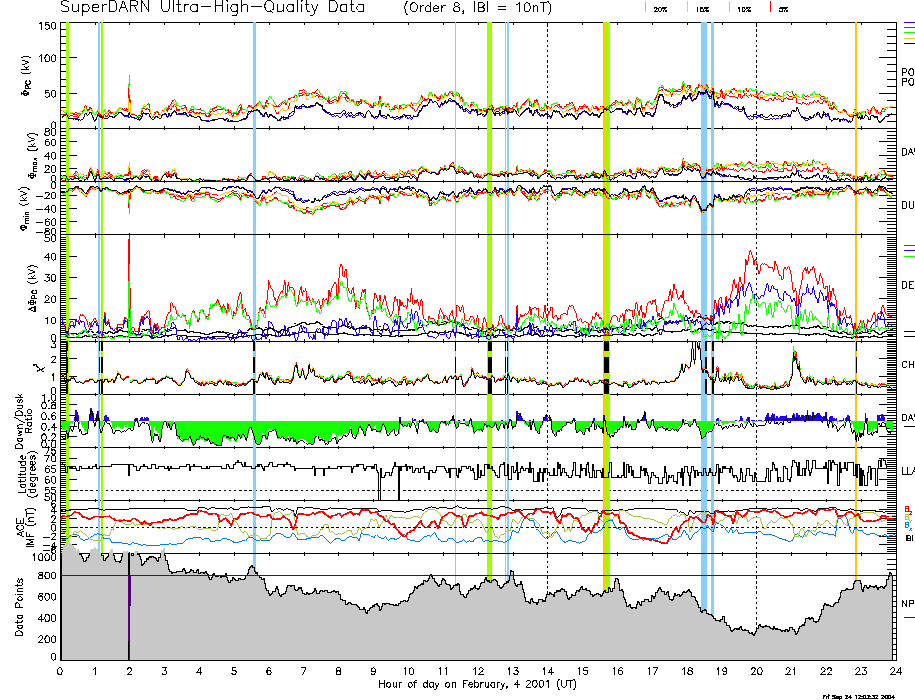Click hour 24 on the time axis

click(x=894, y=671)
